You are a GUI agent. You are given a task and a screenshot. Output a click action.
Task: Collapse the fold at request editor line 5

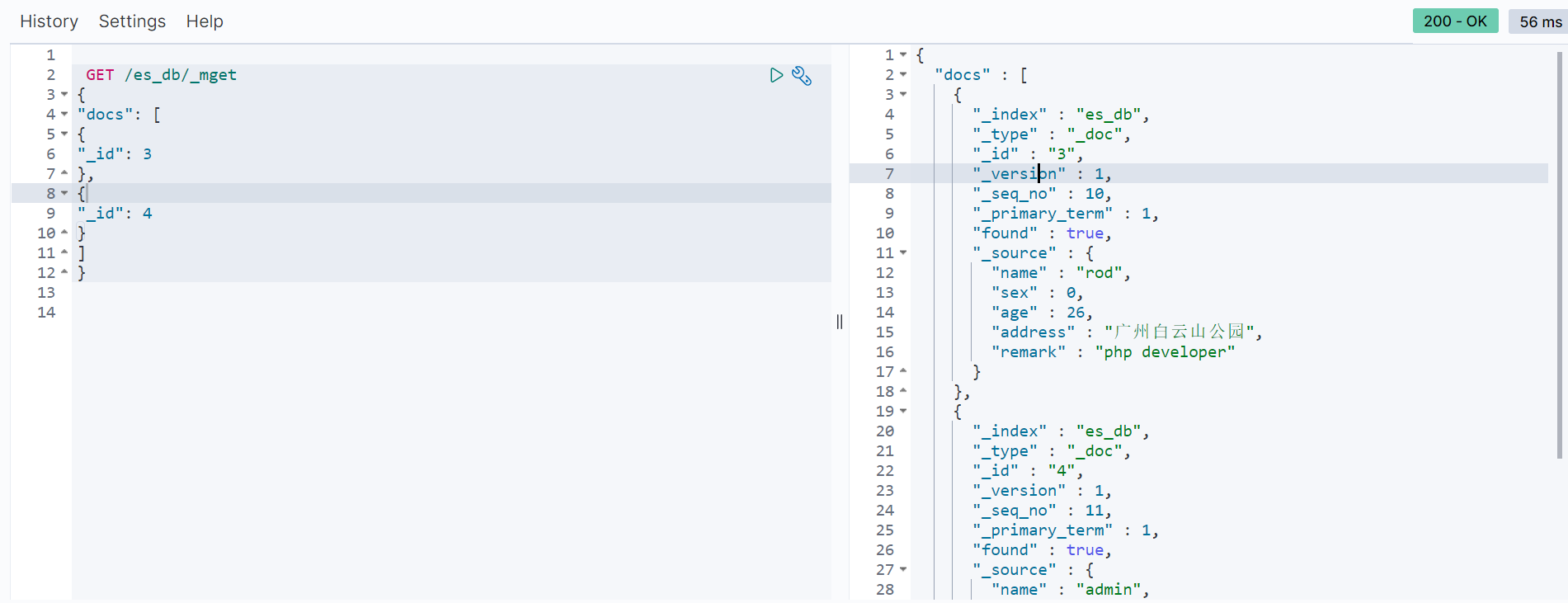(x=64, y=134)
